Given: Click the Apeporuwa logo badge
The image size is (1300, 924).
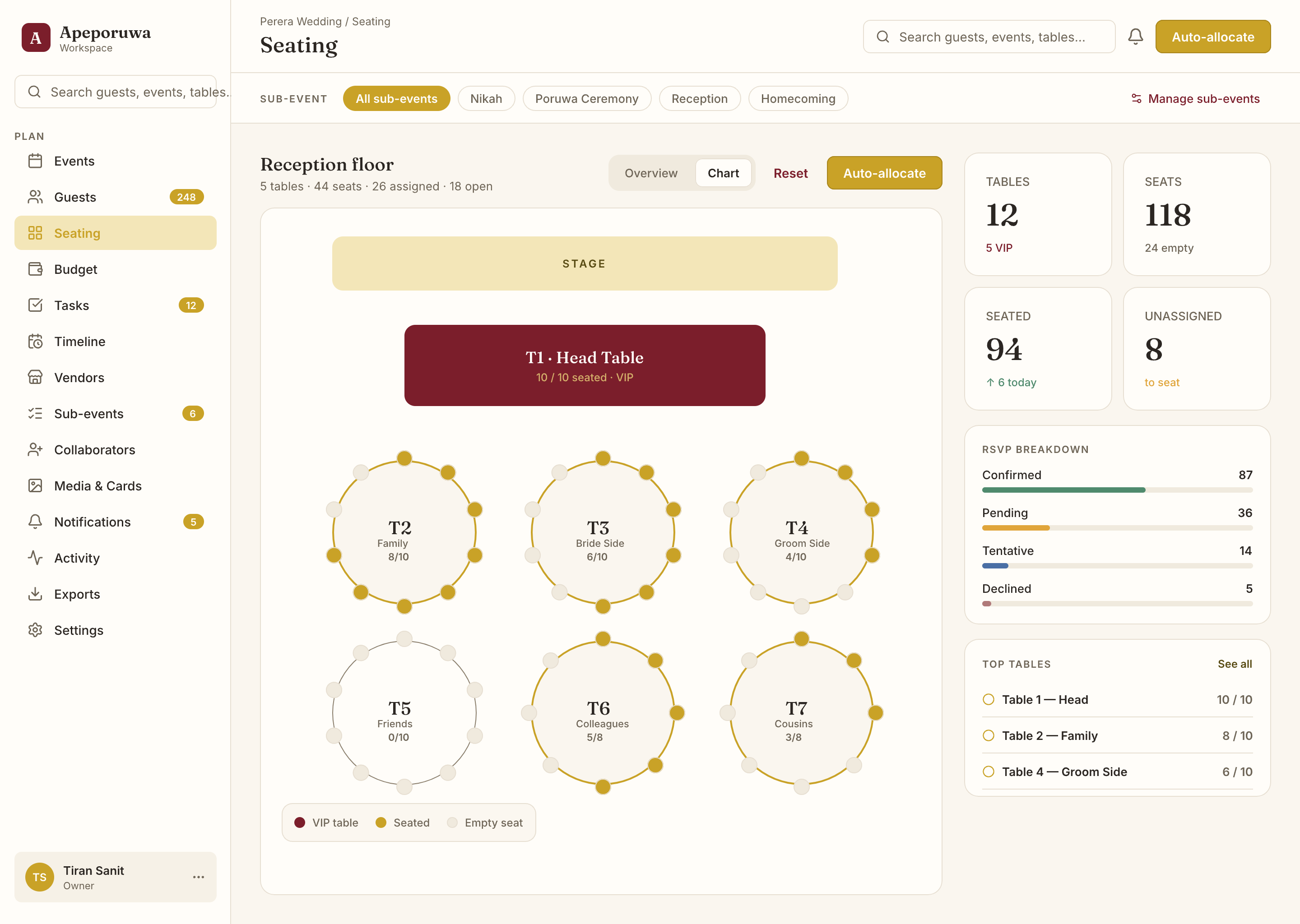Looking at the screenshot, I should [x=36, y=37].
